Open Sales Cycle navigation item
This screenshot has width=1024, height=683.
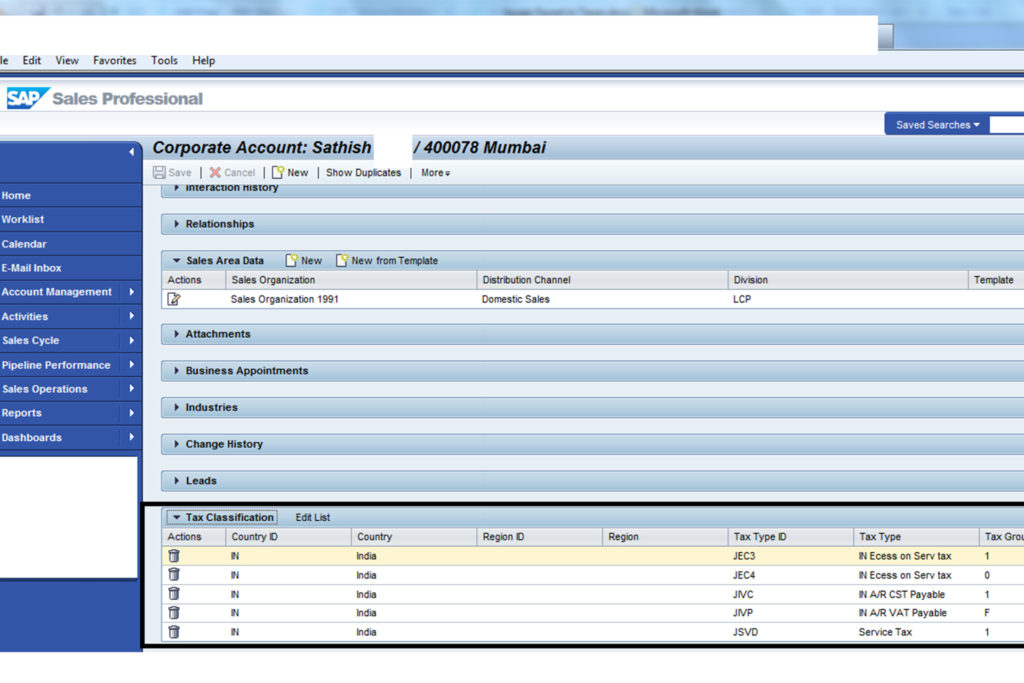[30, 340]
